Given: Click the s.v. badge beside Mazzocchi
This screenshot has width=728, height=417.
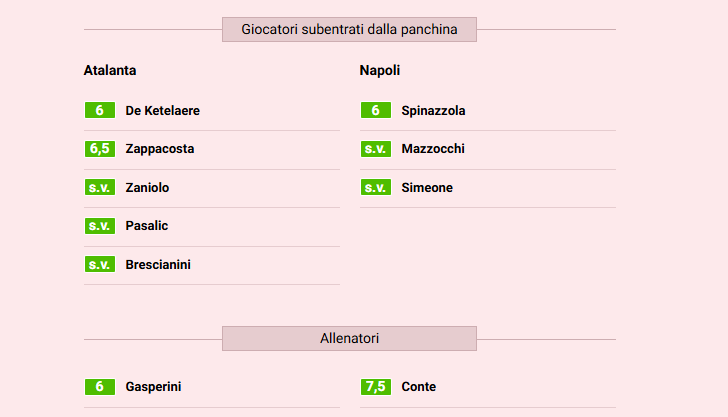Looking at the screenshot, I should click(x=375, y=149).
